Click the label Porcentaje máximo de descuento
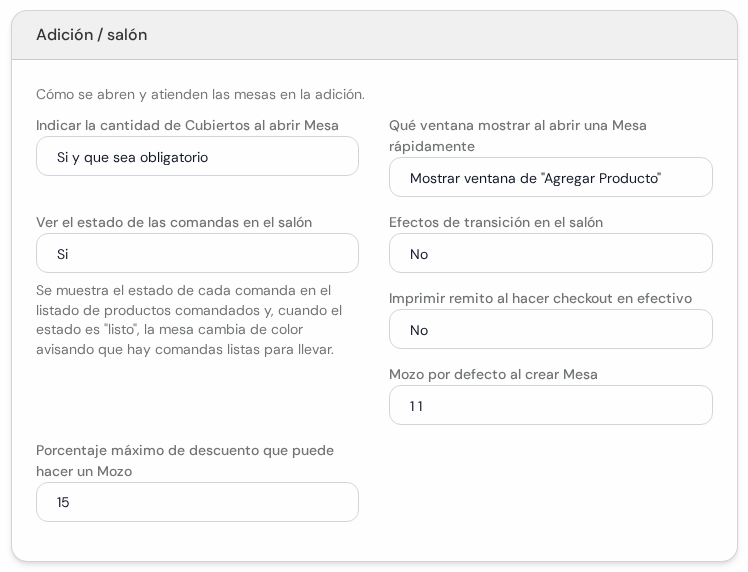This screenshot has height=572, width=748. coord(185,461)
